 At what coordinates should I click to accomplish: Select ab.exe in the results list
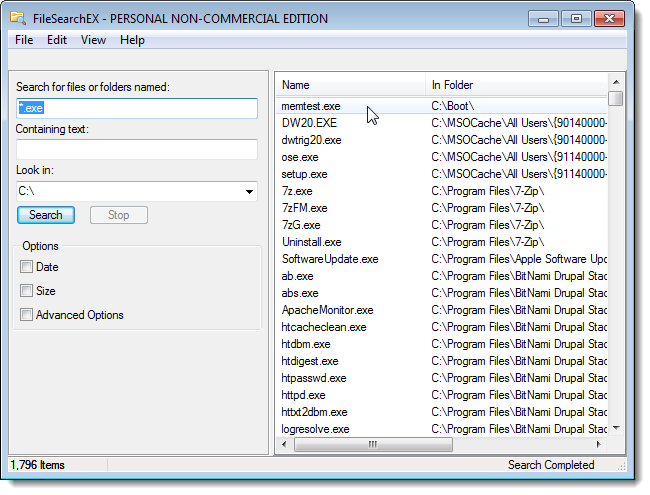pyautogui.click(x=297, y=276)
